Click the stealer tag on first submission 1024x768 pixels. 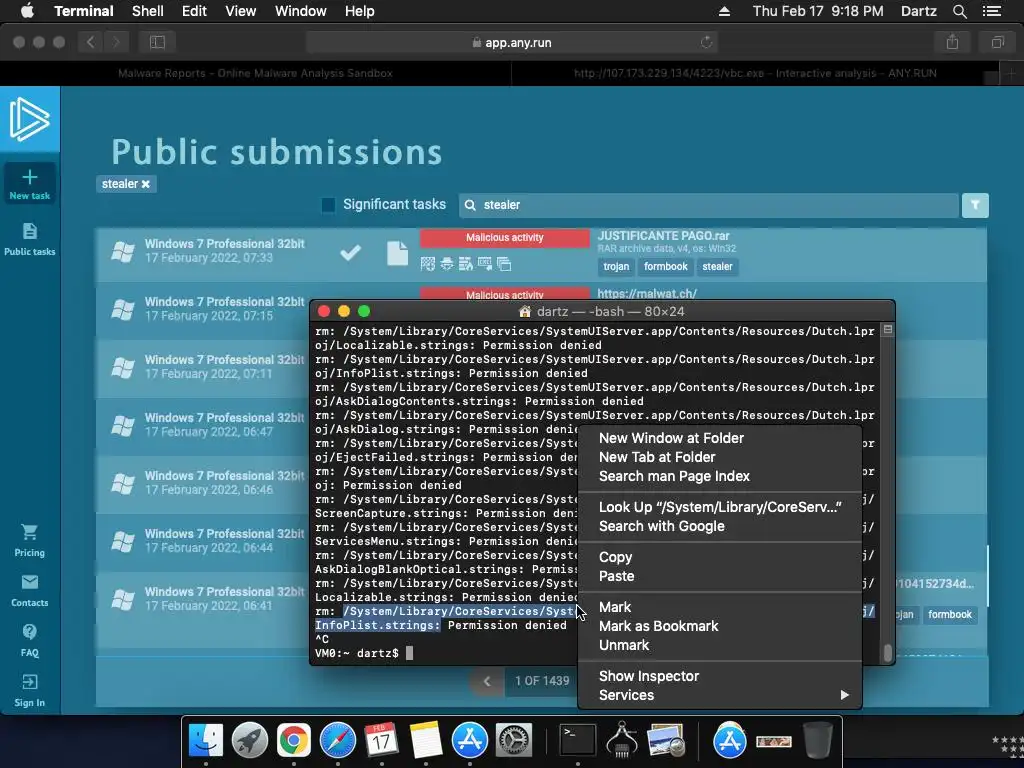click(717, 266)
